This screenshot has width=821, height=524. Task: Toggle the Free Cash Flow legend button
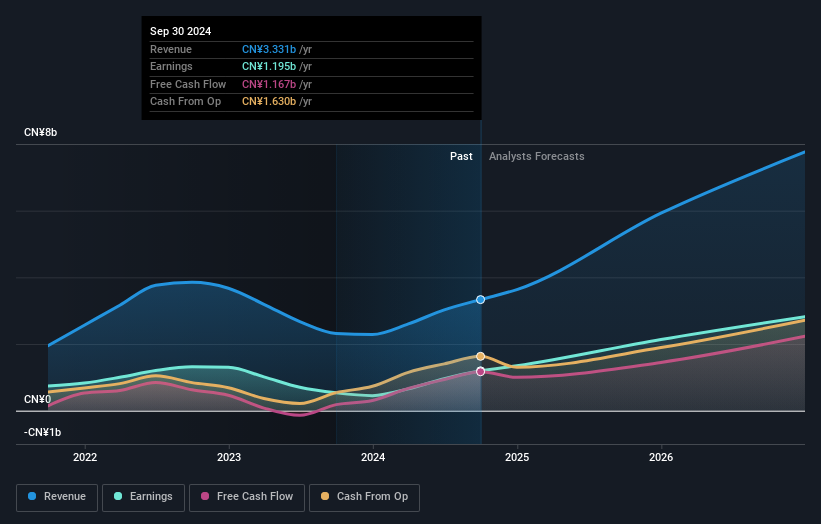point(247,497)
